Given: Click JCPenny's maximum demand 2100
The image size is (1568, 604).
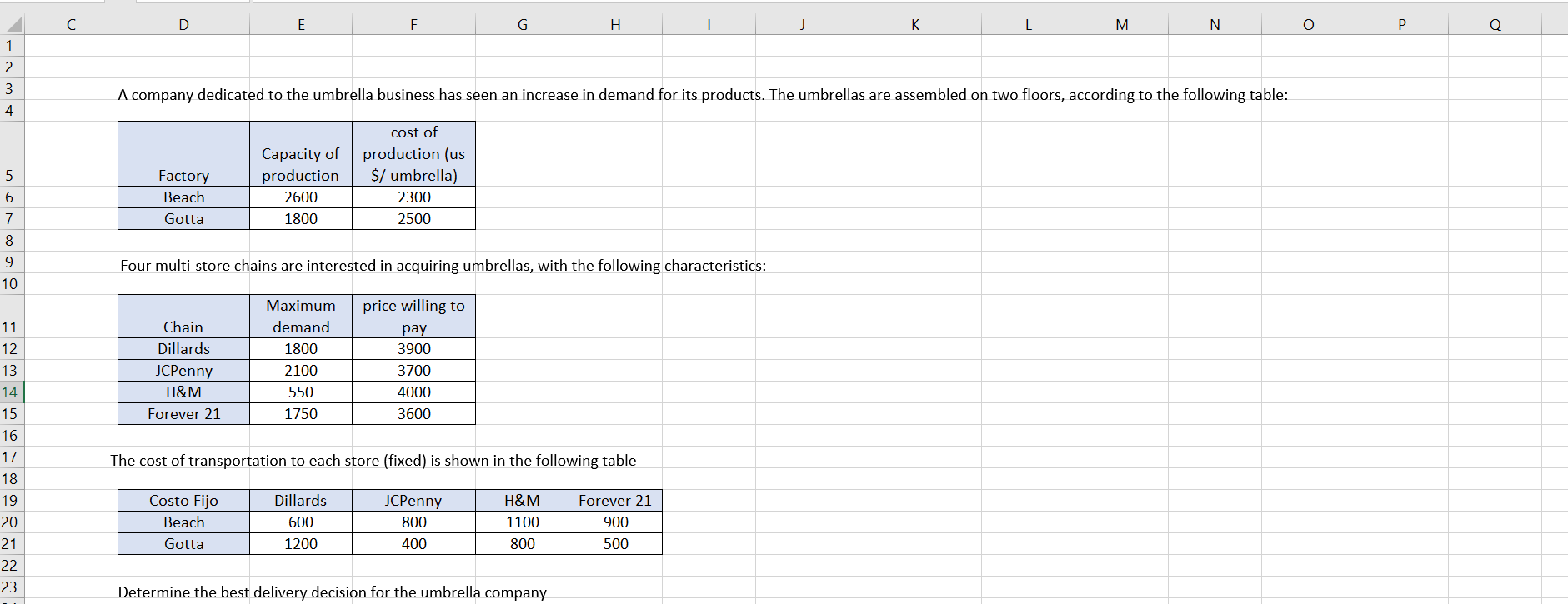Looking at the screenshot, I should [x=301, y=370].
